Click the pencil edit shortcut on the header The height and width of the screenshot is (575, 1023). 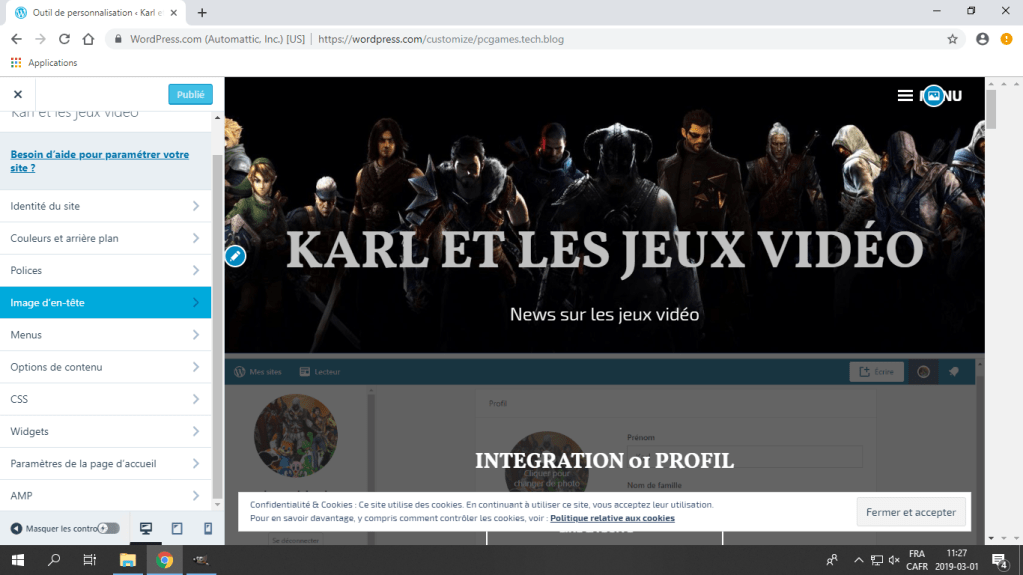pos(235,256)
